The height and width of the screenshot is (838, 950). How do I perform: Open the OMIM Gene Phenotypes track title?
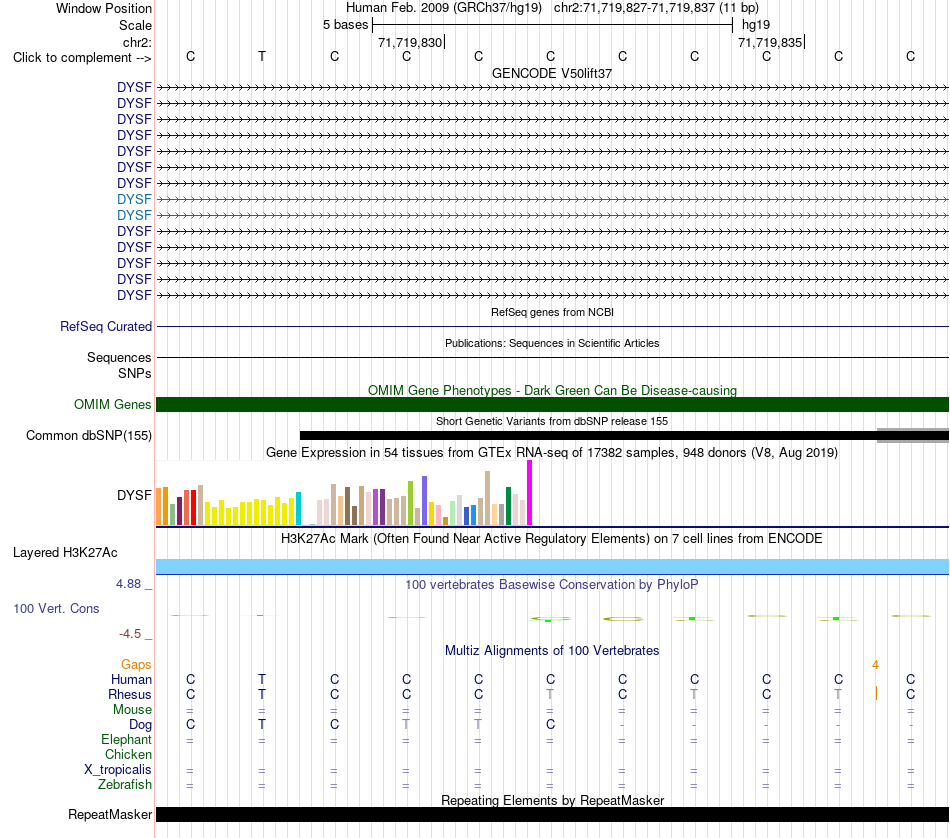tap(552, 390)
